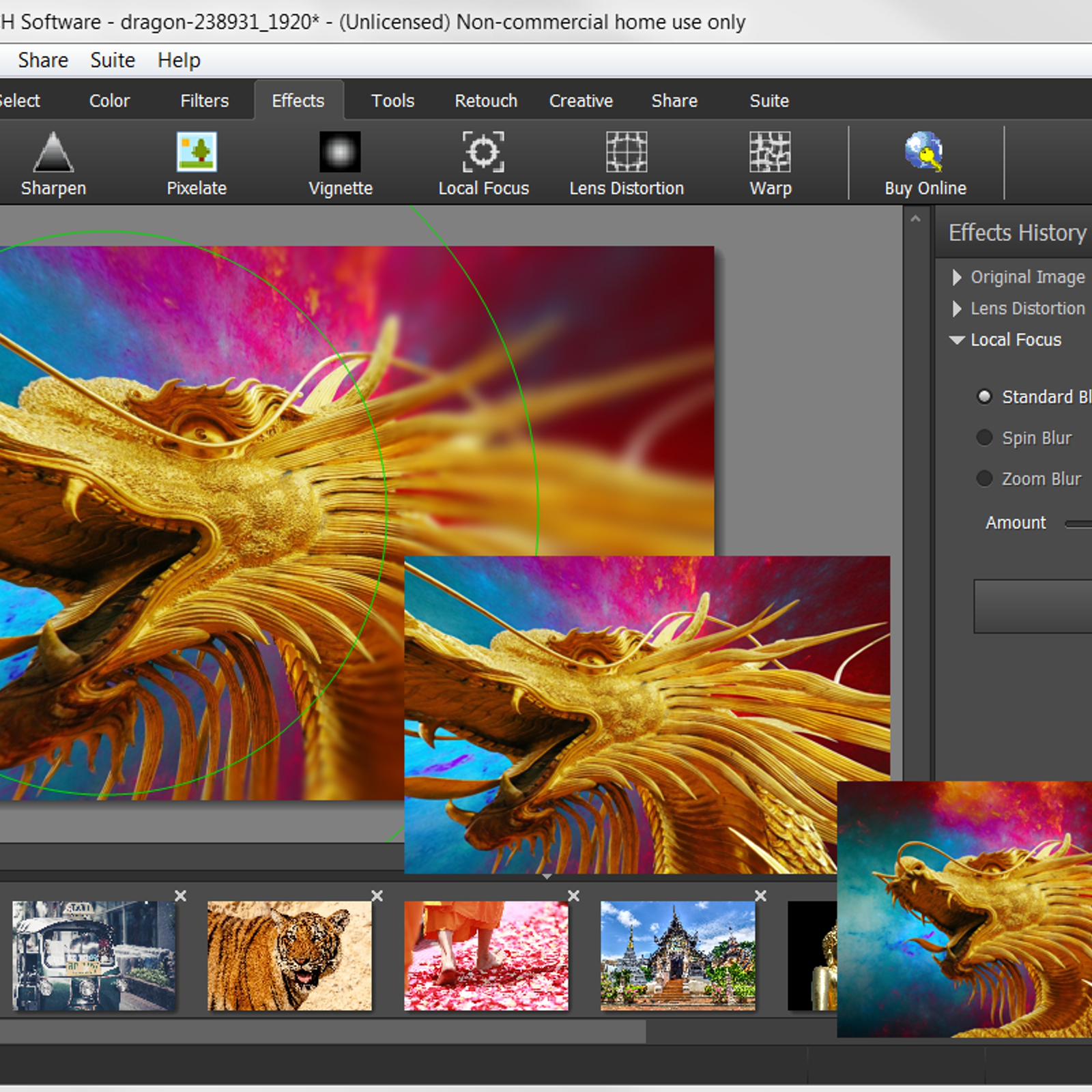Select the Spin Blur option
Viewport: 1092px width, 1092px height.
coord(984,437)
